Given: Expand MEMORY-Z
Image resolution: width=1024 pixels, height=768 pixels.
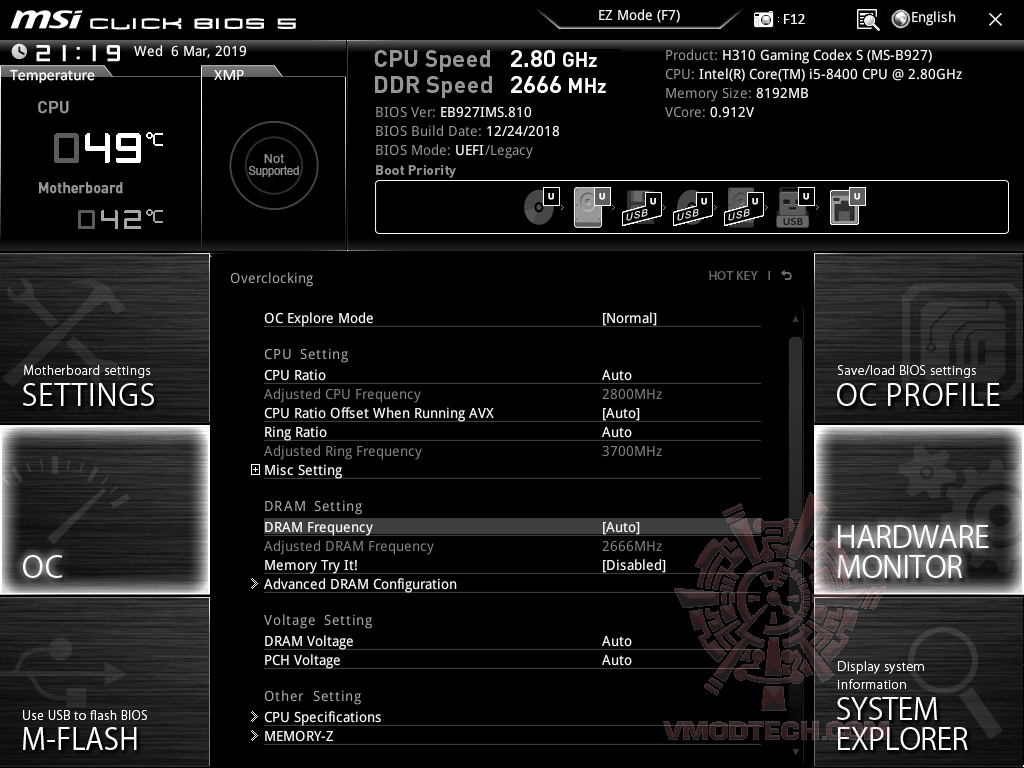Looking at the screenshot, I should pyautogui.click(x=254, y=735).
